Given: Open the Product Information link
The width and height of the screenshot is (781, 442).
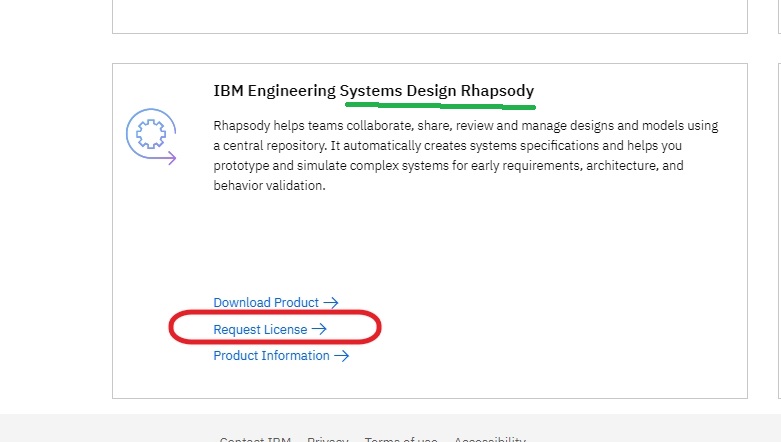Looking at the screenshot, I should pyautogui.click(x=281, y=356).
